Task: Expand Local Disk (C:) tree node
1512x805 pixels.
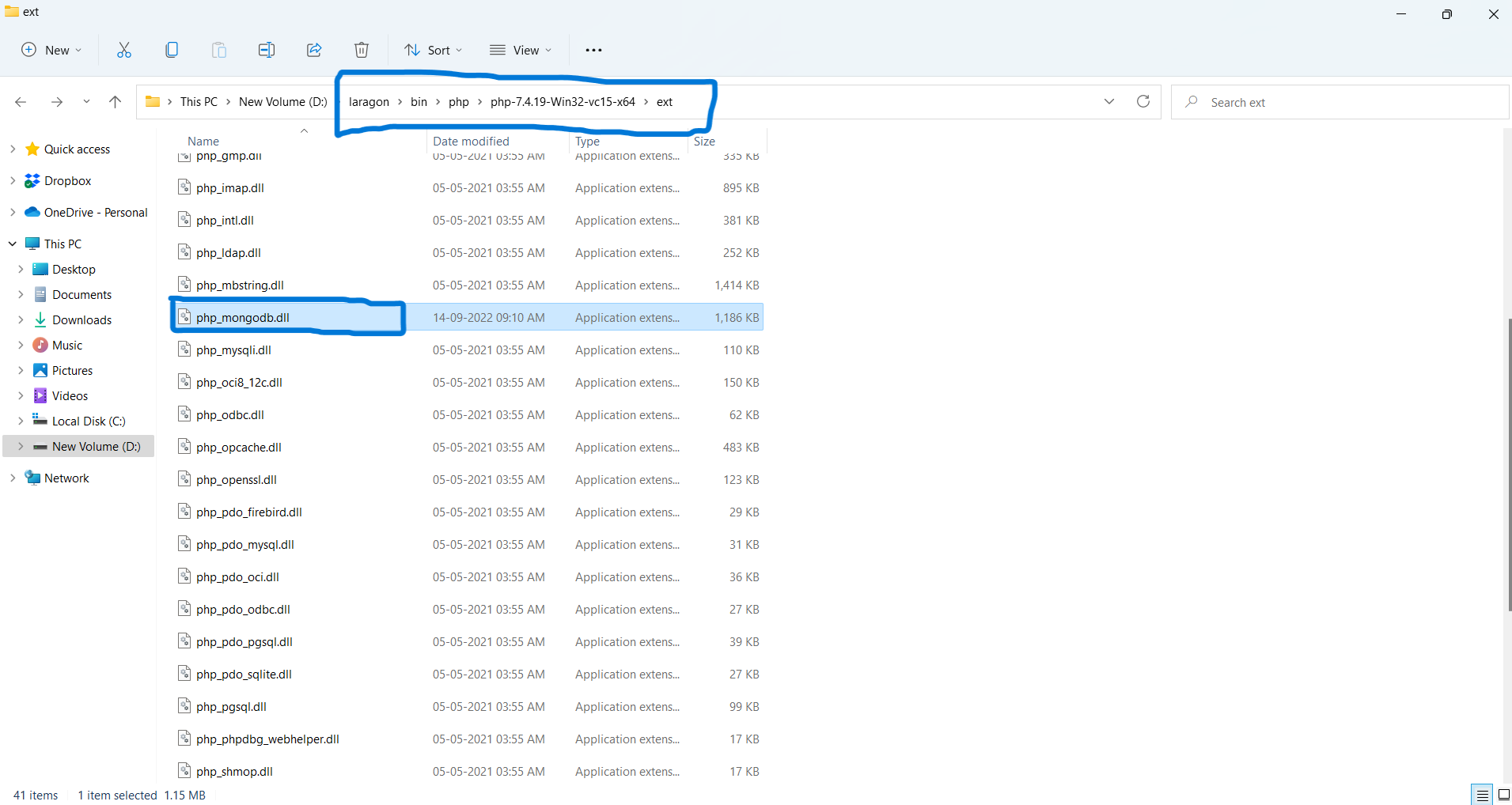Action: tap(21, 421)
